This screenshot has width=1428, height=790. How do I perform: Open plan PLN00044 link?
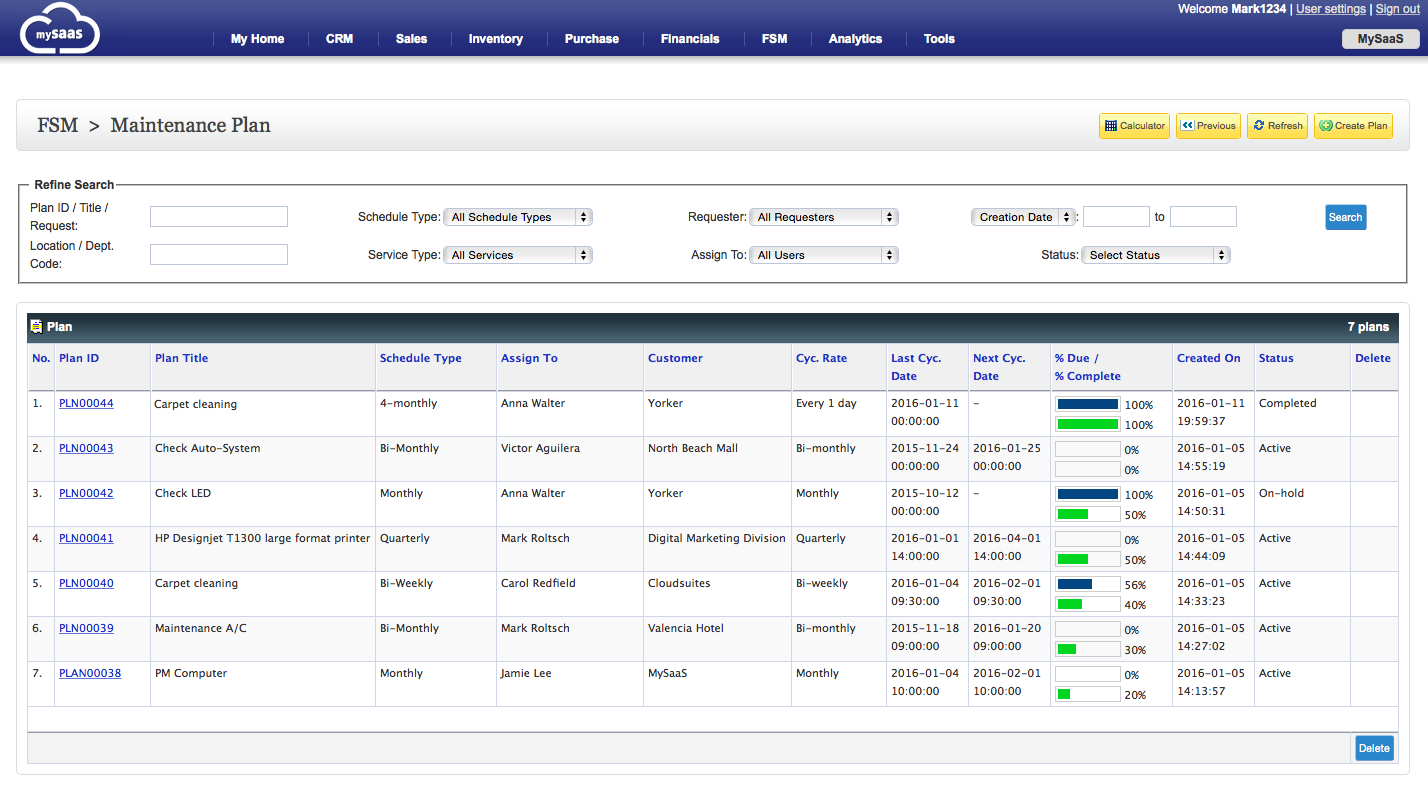[x=86, y=404]
